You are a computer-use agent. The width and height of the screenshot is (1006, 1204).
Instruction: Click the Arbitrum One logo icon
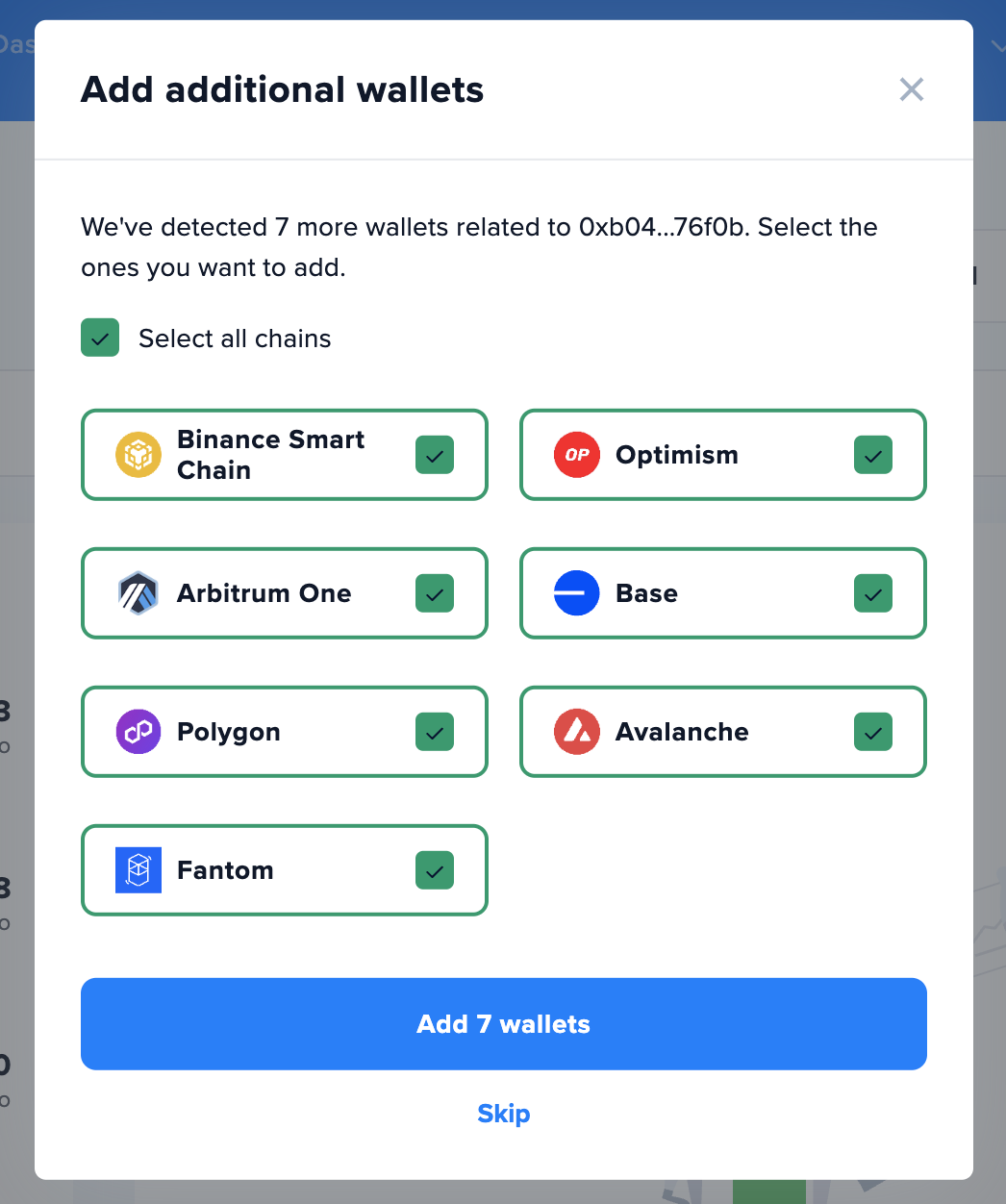point(138,593)
